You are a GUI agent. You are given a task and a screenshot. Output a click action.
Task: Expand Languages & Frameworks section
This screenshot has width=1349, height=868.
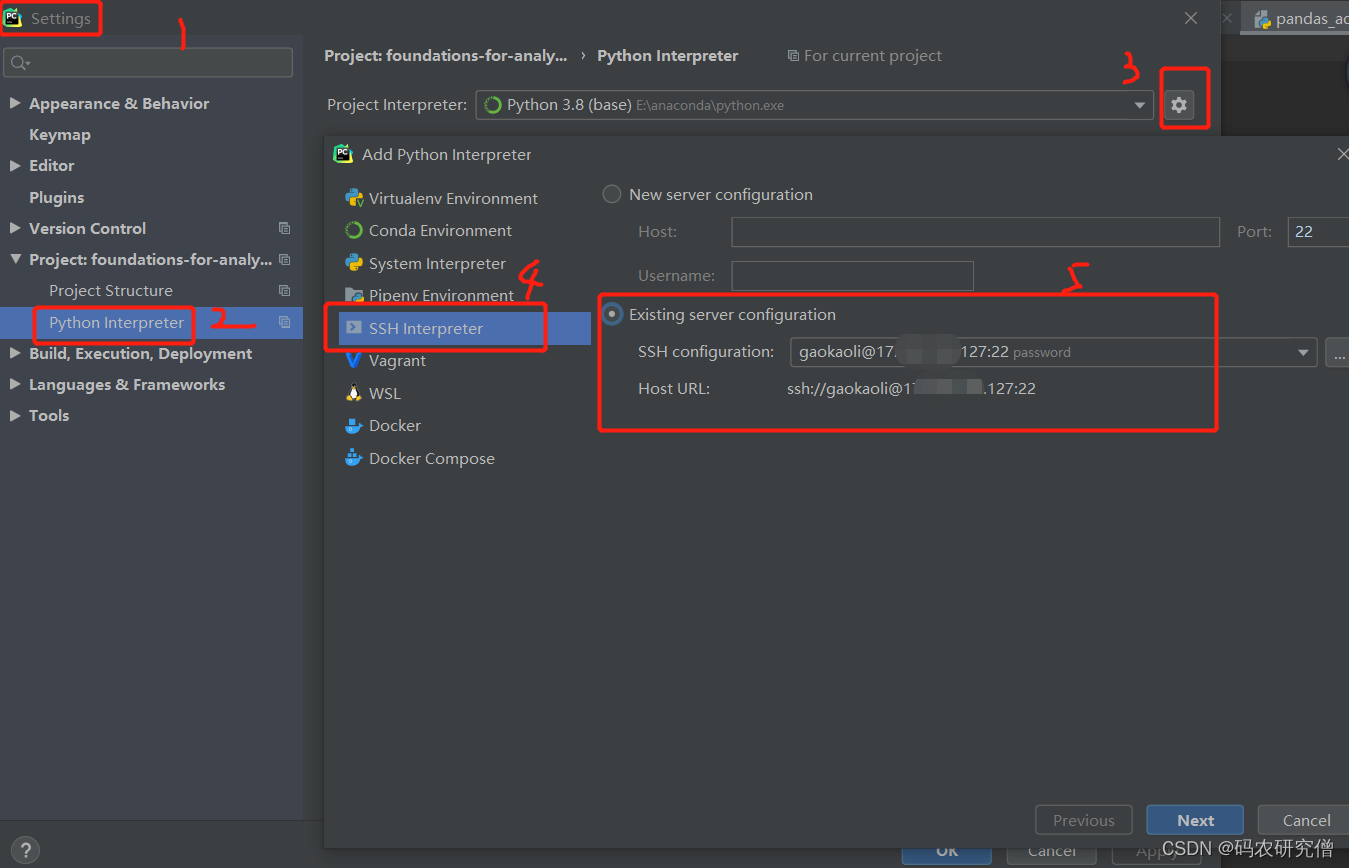pos(15,384)
